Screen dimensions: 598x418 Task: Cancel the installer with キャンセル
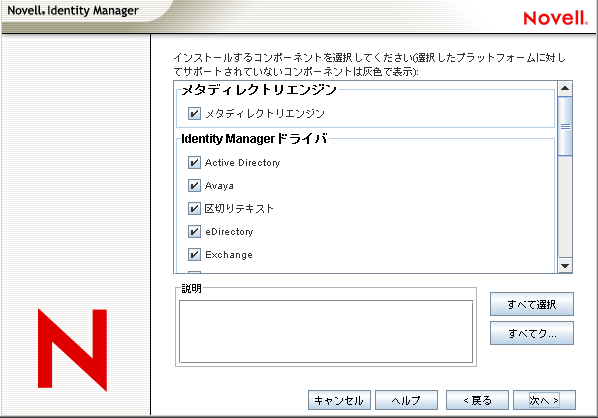339,400
